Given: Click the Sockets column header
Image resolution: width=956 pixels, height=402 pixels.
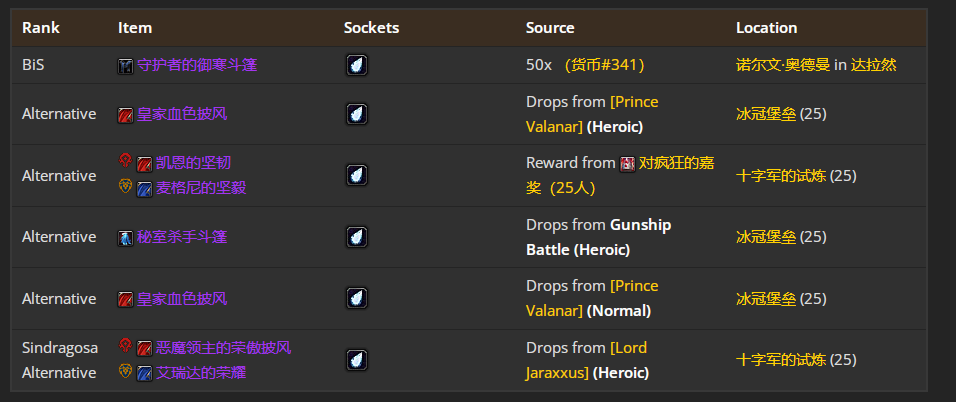Looking at the screenshot, I should click(x=371, y=28).
